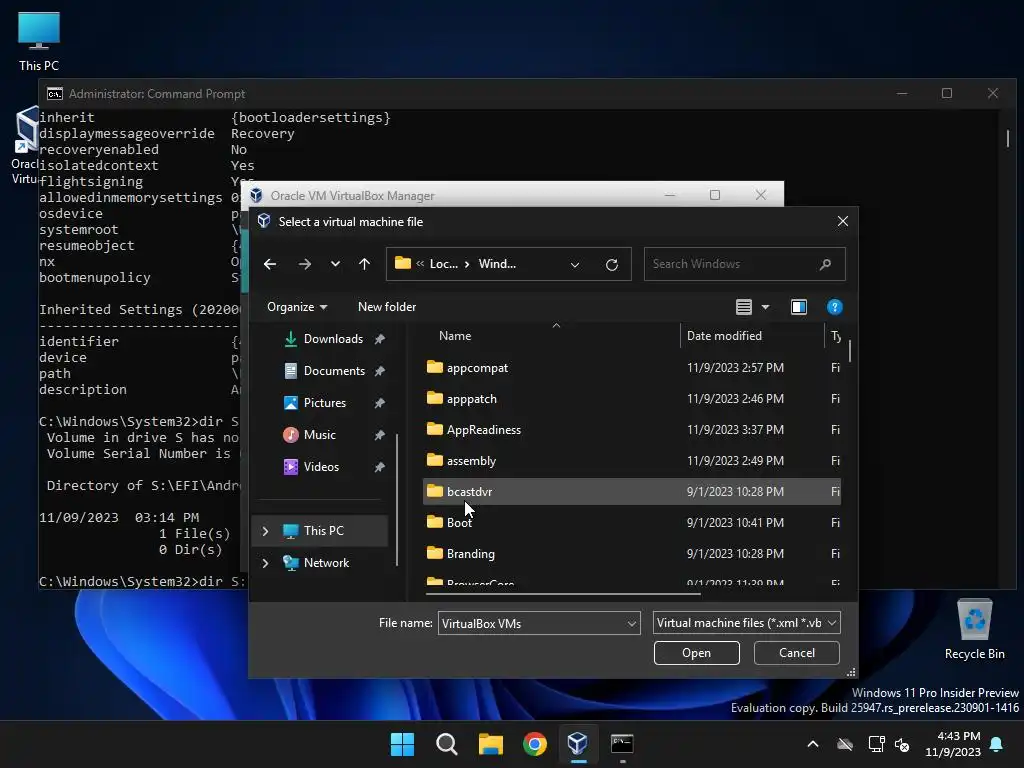
Task: Click the Search Windows field
Action: [744, 264]
